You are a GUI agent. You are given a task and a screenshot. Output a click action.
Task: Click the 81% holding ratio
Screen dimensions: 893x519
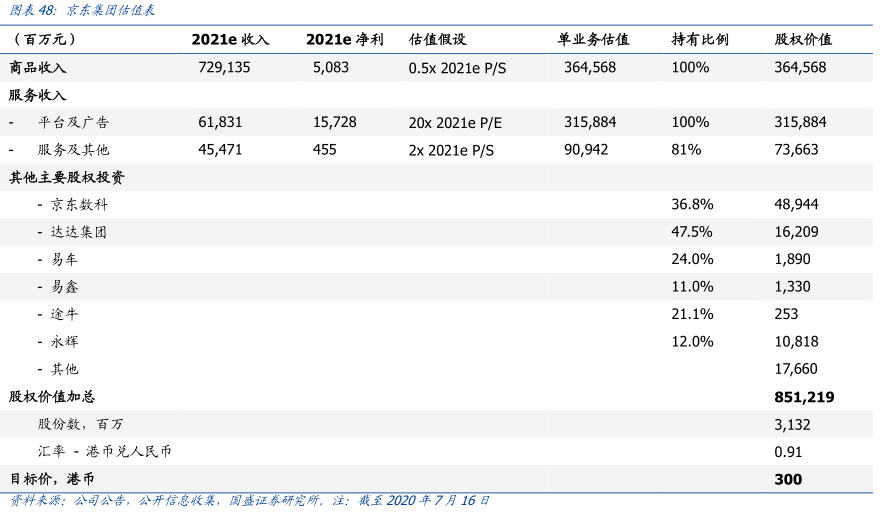tap(686, 149)
